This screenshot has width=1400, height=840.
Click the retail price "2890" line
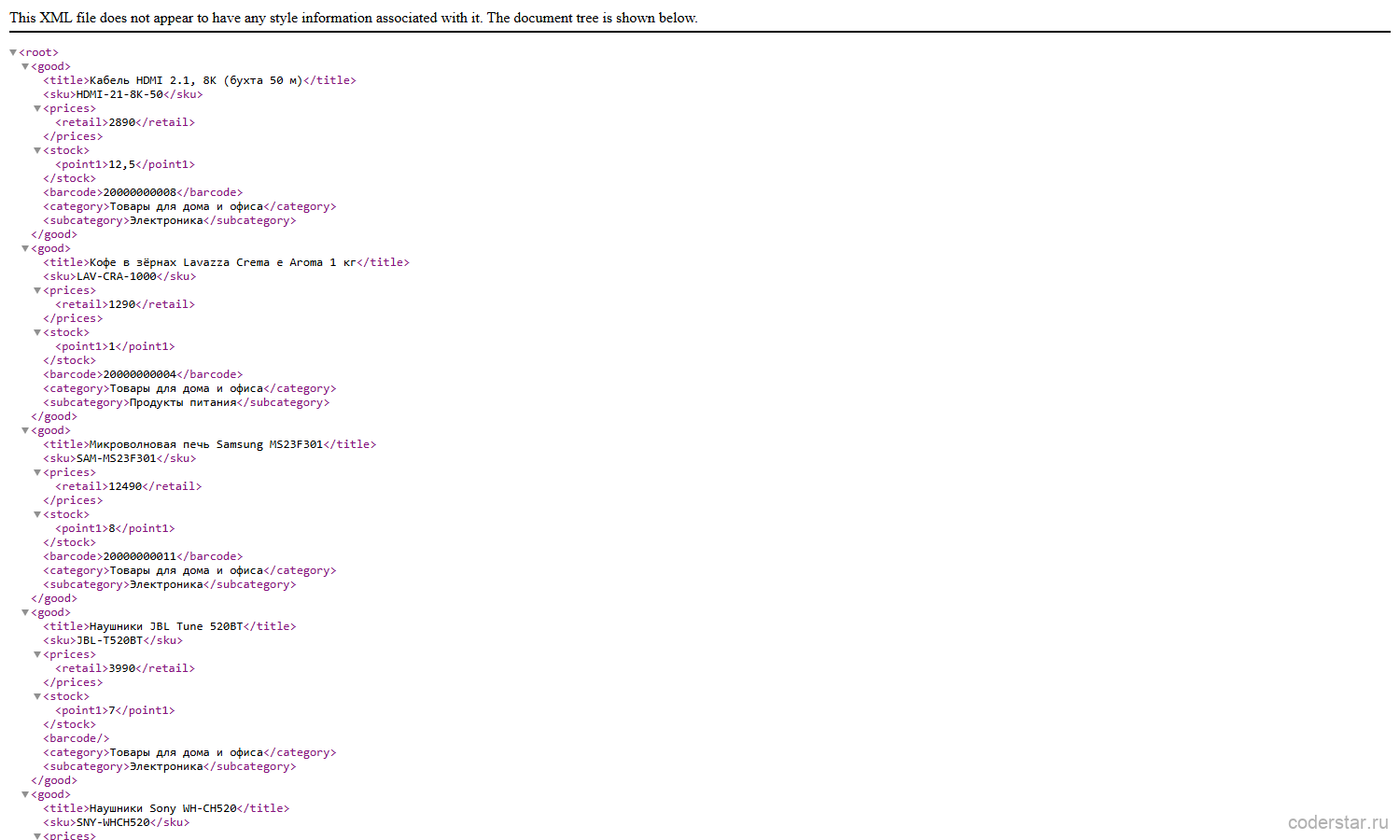click(x=125, y=122)
